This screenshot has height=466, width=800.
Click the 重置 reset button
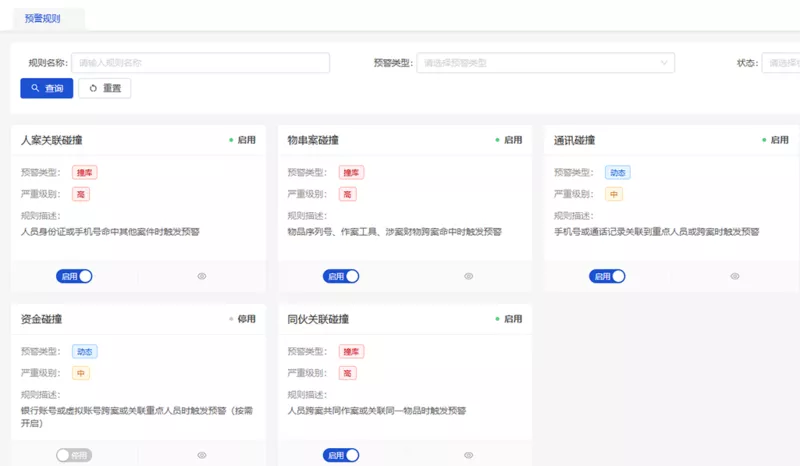tap(105, 88)
